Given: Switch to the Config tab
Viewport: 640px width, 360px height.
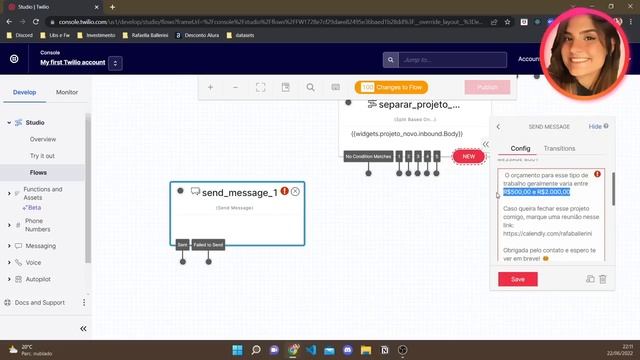Looking at the screenshot, I should tap(520, 149).
